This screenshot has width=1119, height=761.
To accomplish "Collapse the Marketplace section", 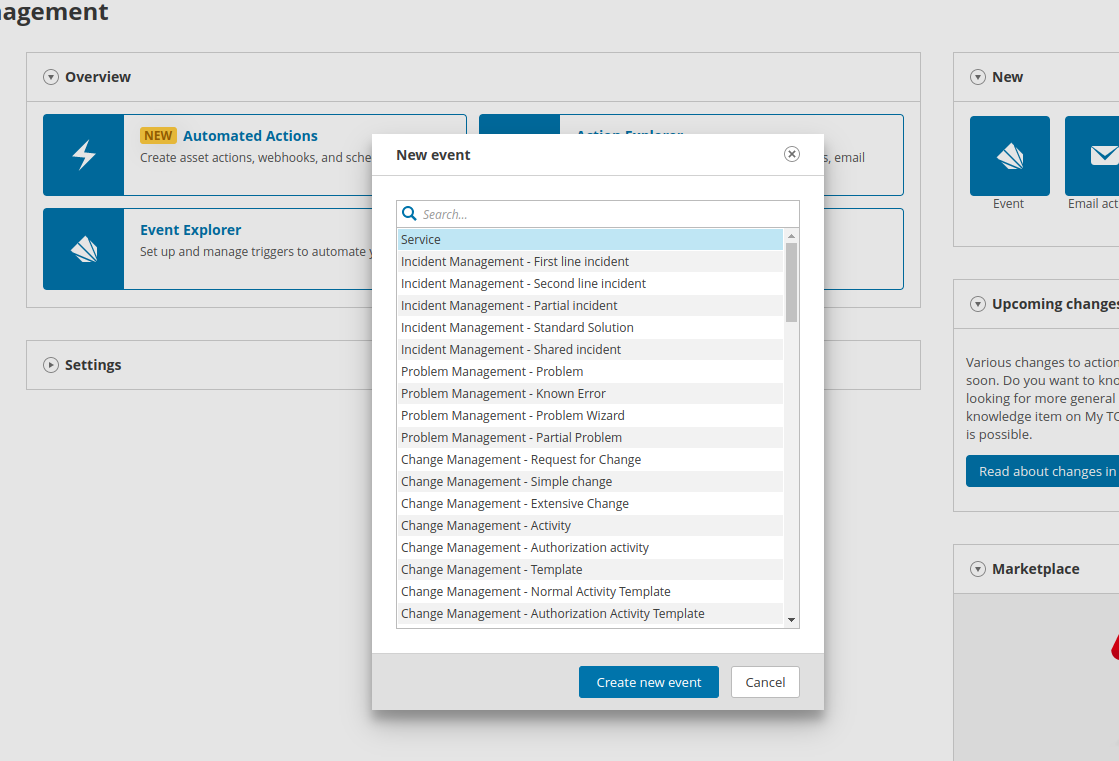I will [x=976, y=568].
